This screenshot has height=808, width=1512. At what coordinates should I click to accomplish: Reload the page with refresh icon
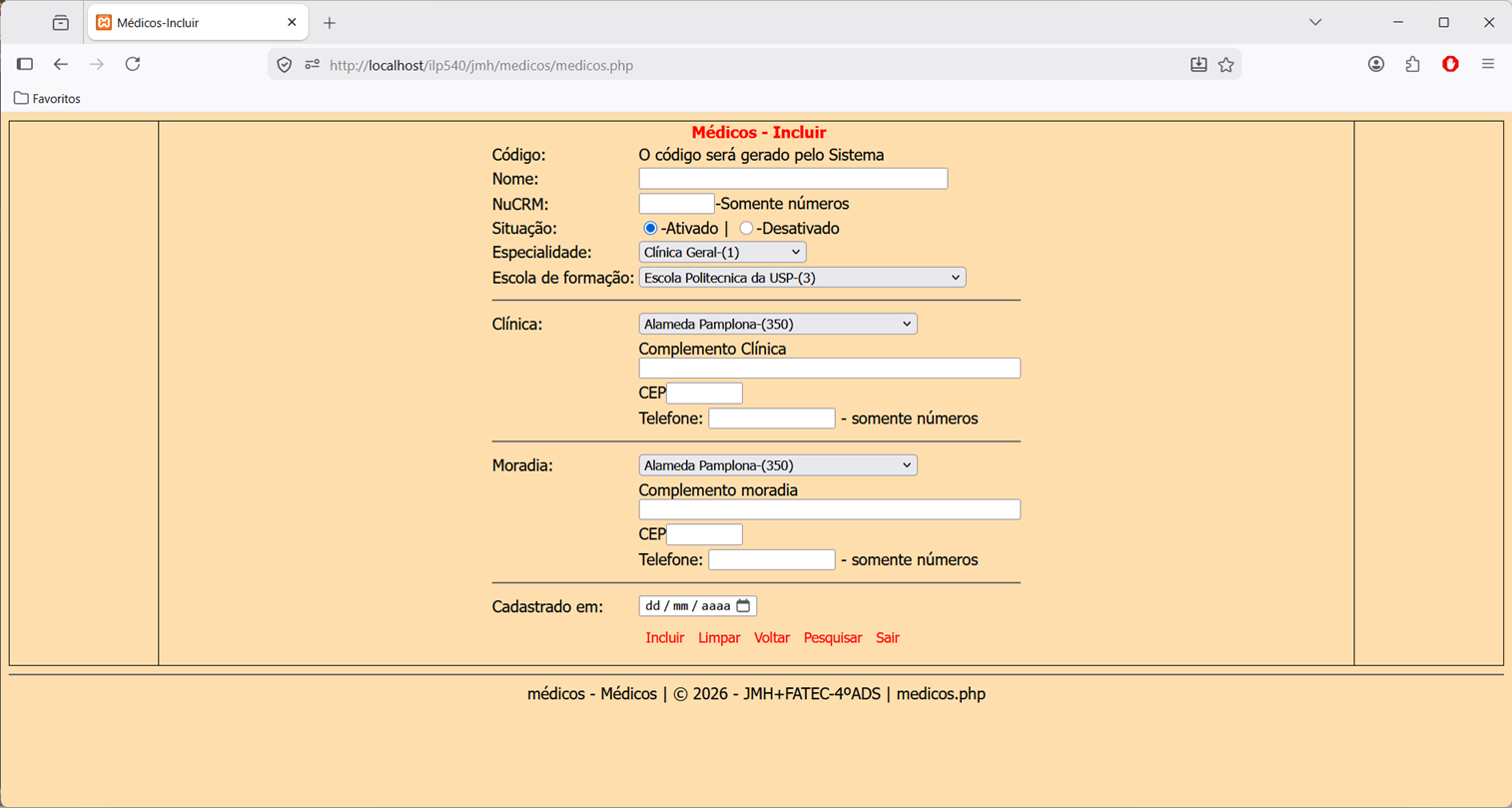click(133, 64)
